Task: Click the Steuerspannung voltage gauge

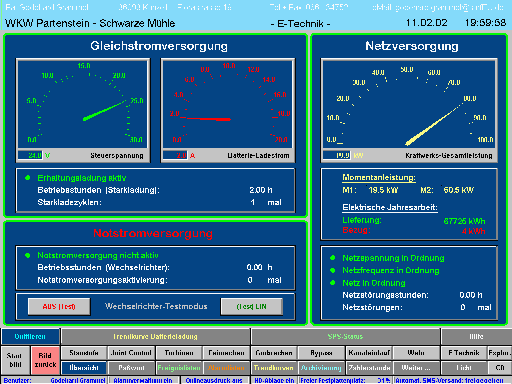Action: pyautogui.click(x=83, y=104)
